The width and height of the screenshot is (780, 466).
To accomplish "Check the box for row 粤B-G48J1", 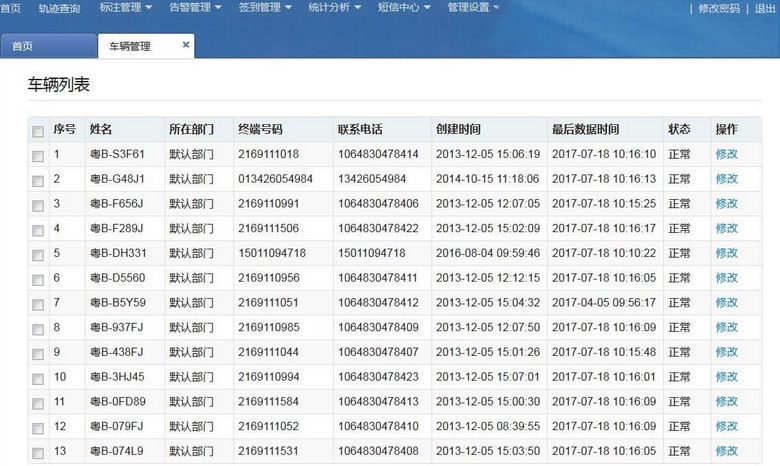I will point(38,181).
